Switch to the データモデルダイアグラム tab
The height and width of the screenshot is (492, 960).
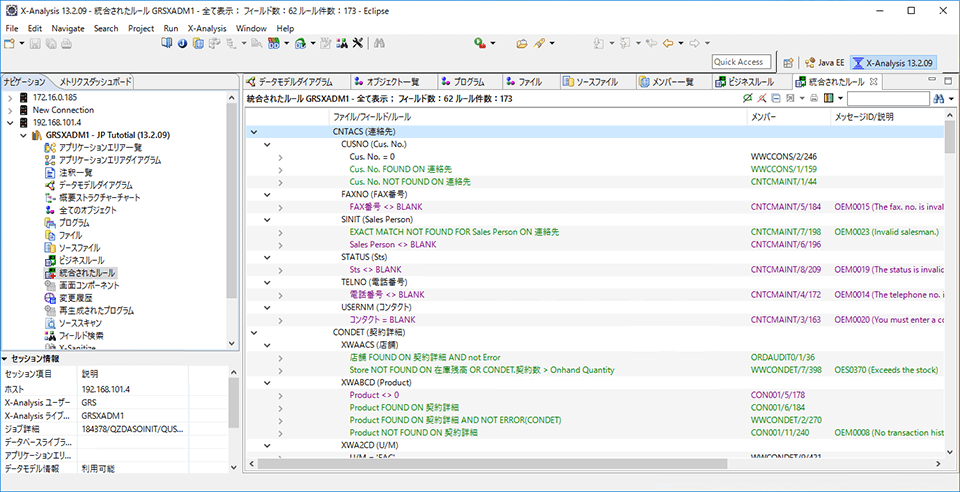click(294, 81)
